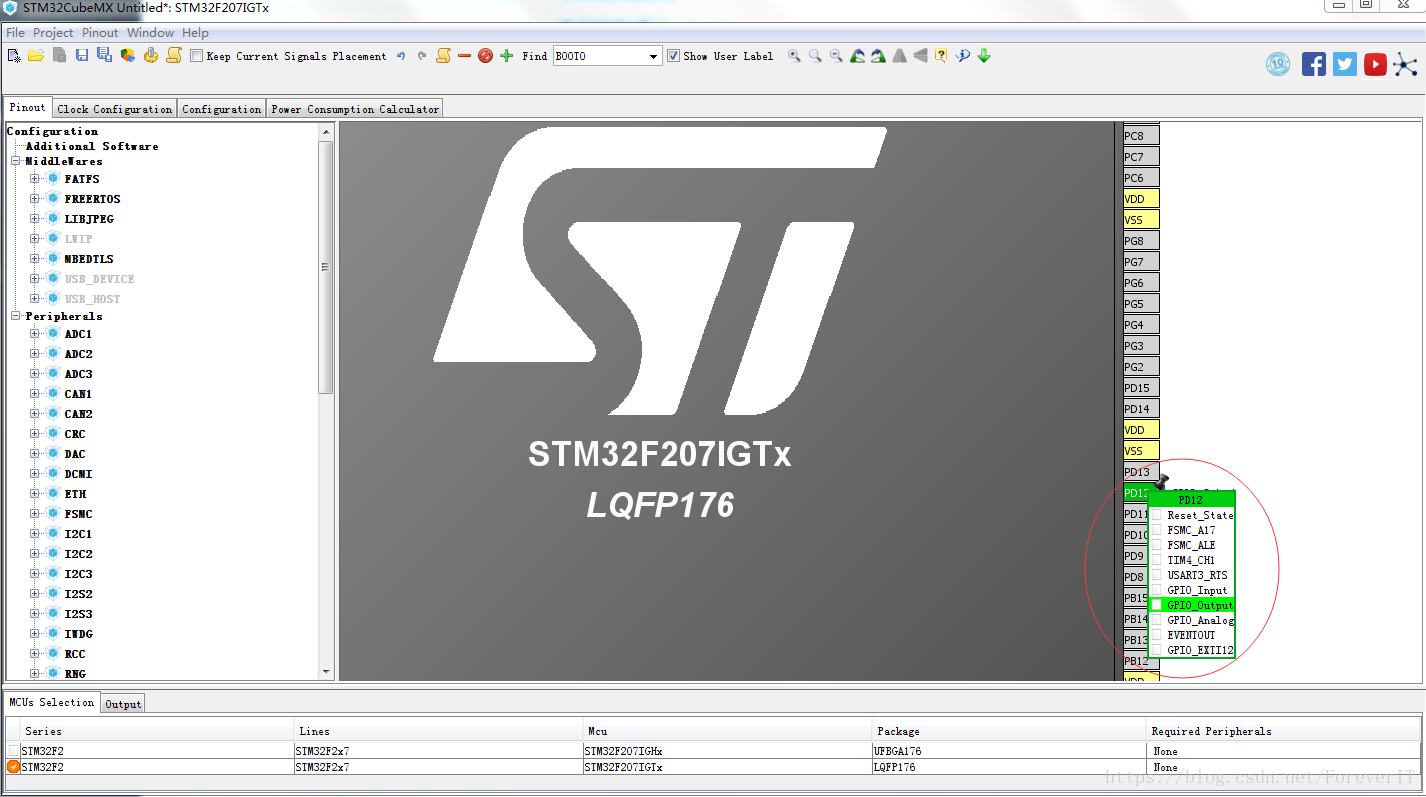Collapse the Peripherals tree section

point(16,316)
